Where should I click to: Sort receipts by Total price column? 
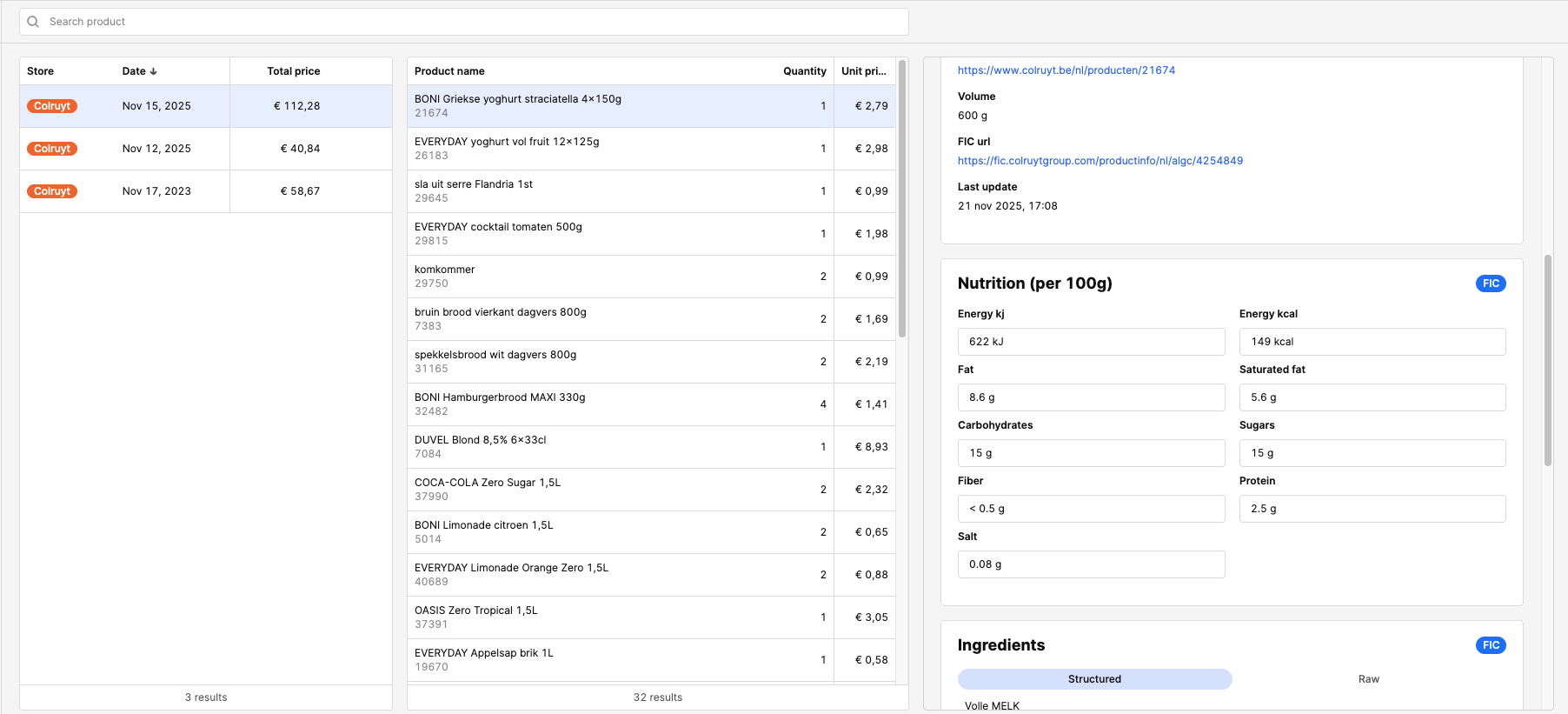[293, 71]
